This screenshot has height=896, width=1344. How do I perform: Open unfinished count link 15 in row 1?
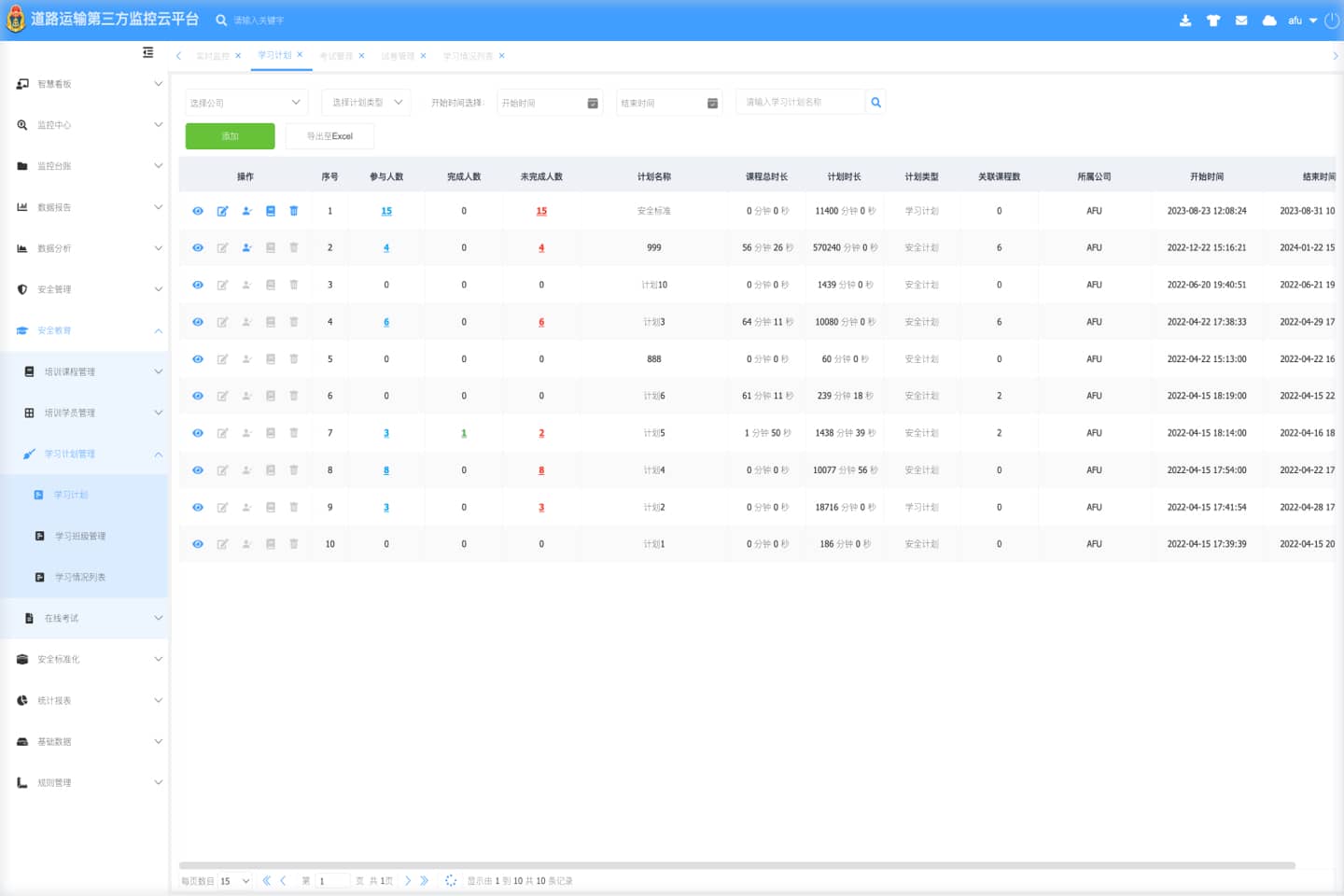tap(541, 211)
